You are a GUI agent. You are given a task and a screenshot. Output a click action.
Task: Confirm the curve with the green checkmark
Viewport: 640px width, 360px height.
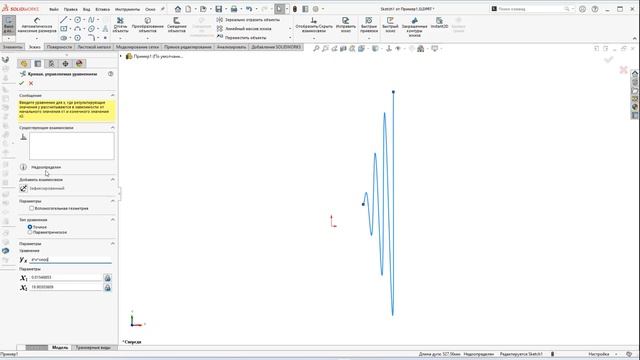pyautogui.click(x=22, y=83)
